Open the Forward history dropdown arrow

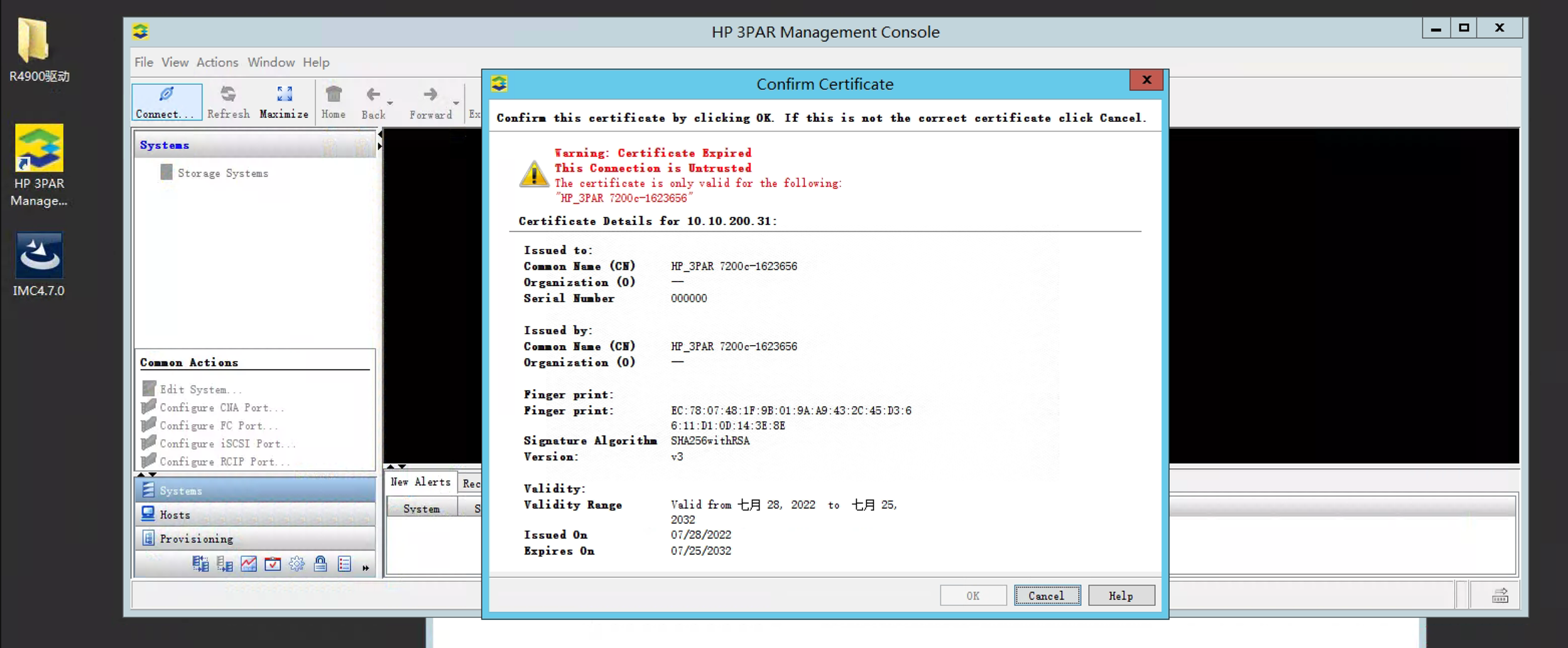click(x=456, y=102)
